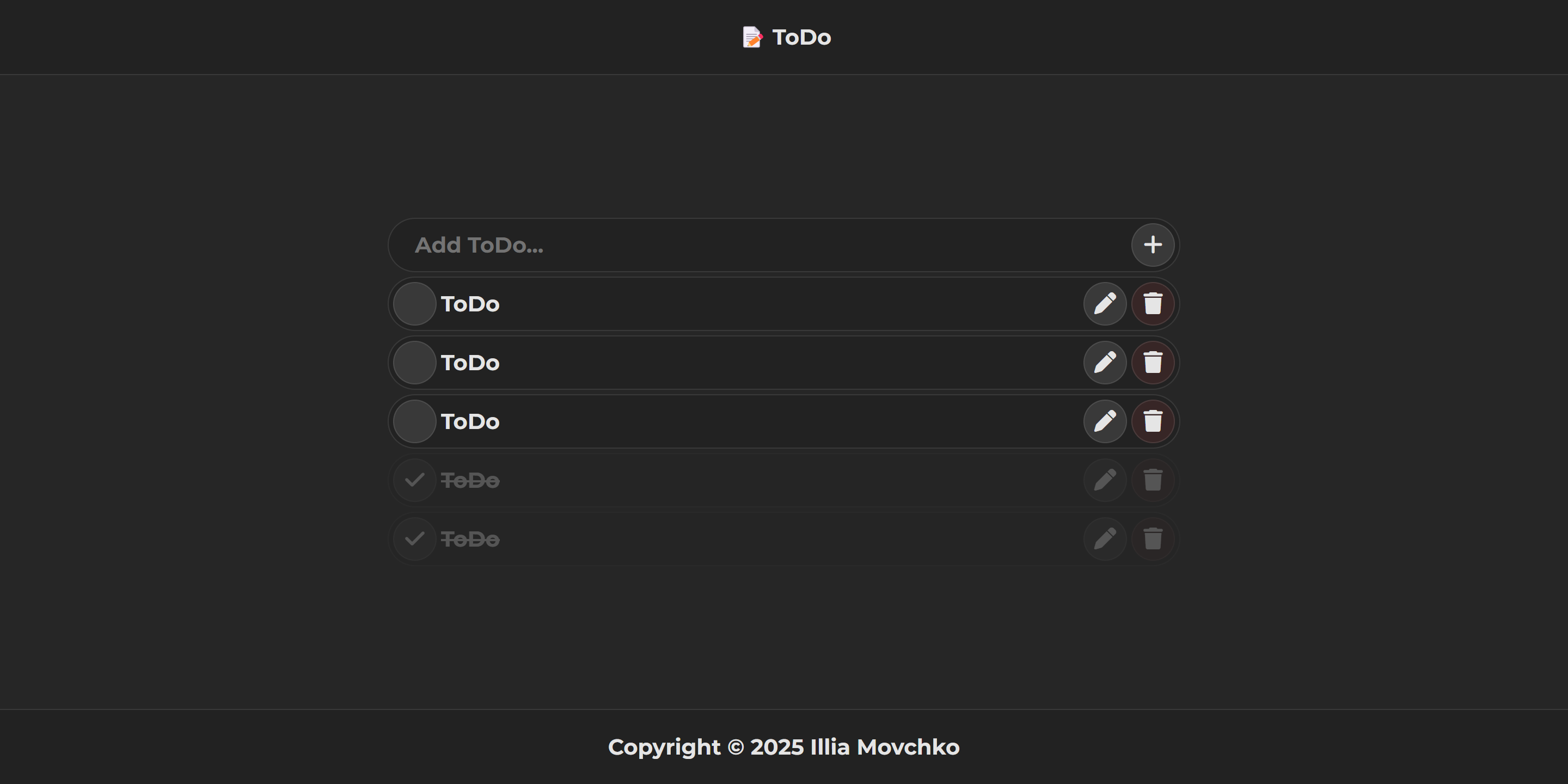The image size is (1568, 784).
Task: Click the copyright text at the bottom
Action: (784, 747)
